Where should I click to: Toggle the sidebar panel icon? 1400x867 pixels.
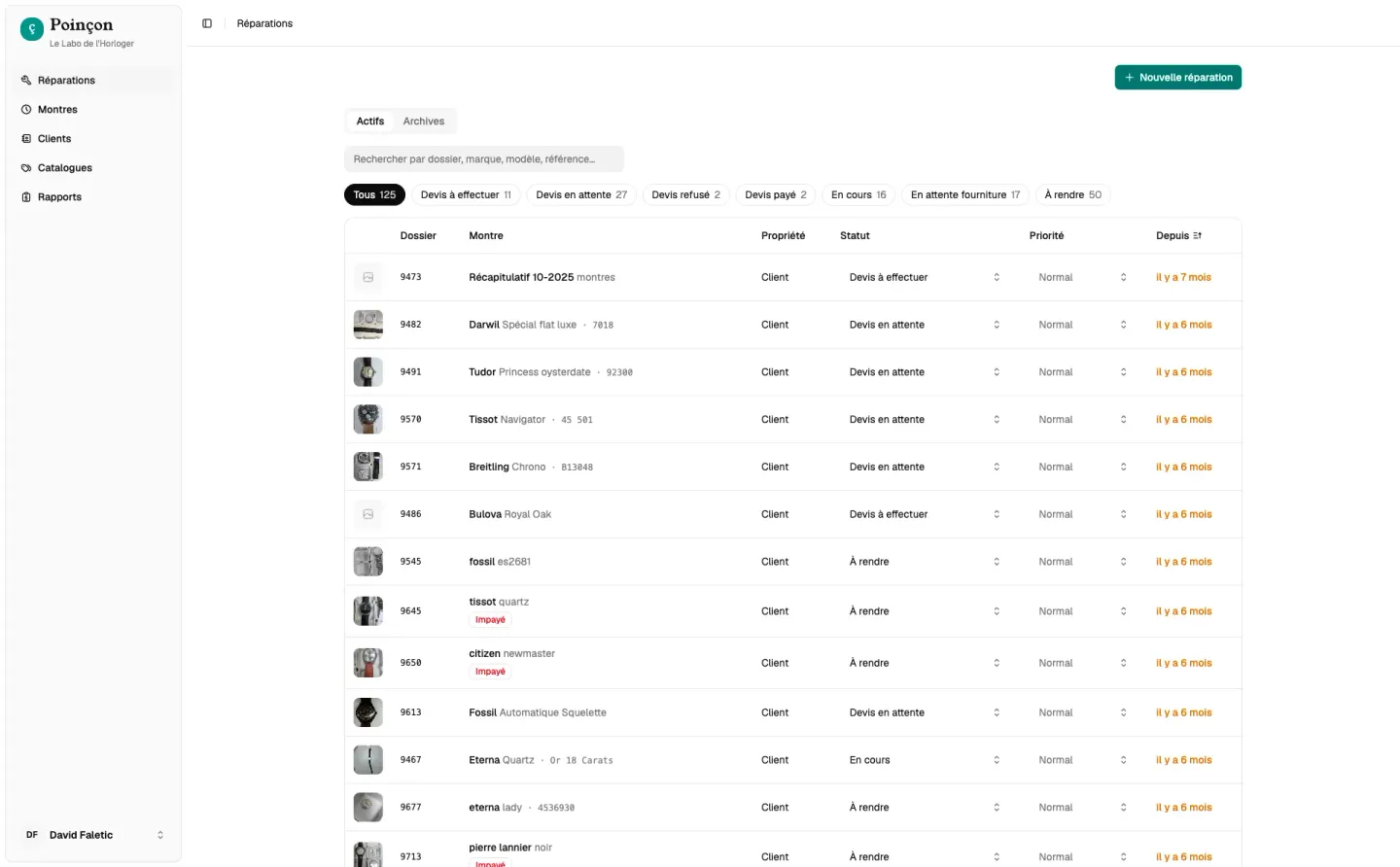tap(207, 23)
